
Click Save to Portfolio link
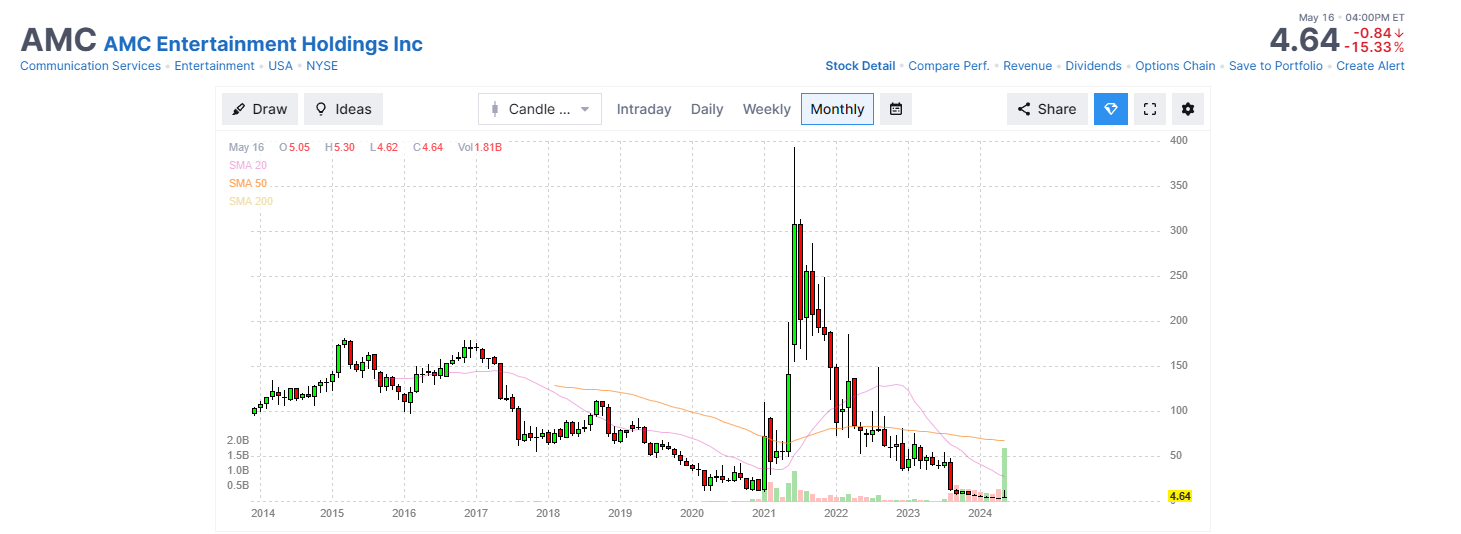tap(1276, 66)
